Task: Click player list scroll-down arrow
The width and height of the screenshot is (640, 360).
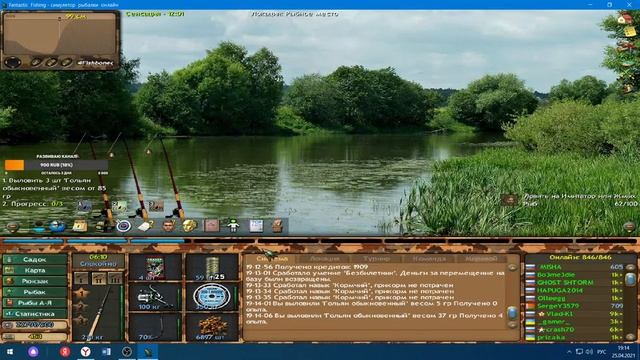Action: (630, 337)
